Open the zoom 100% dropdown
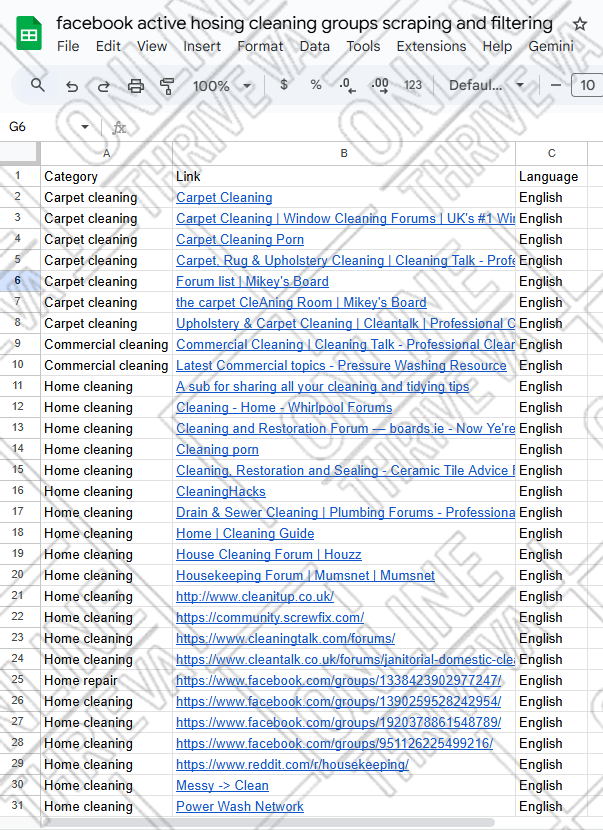The image size is (603, 830). tap(222, 85)
